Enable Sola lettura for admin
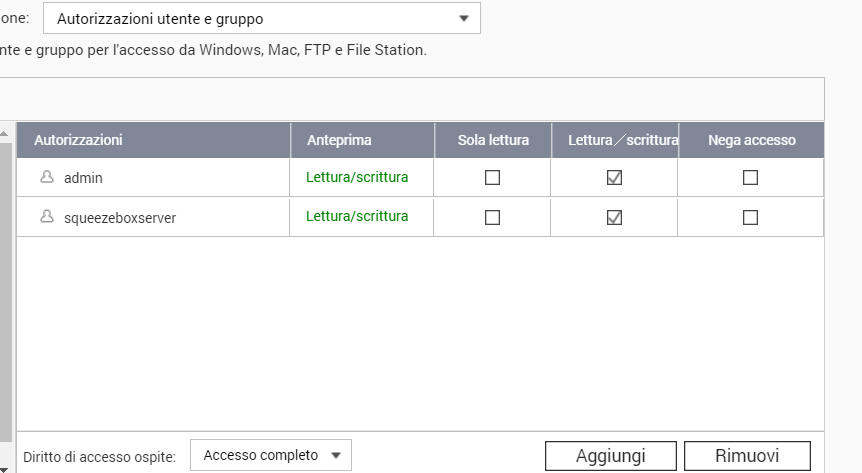This screenshot has height=473, width=862. click(x=492, y=178)
